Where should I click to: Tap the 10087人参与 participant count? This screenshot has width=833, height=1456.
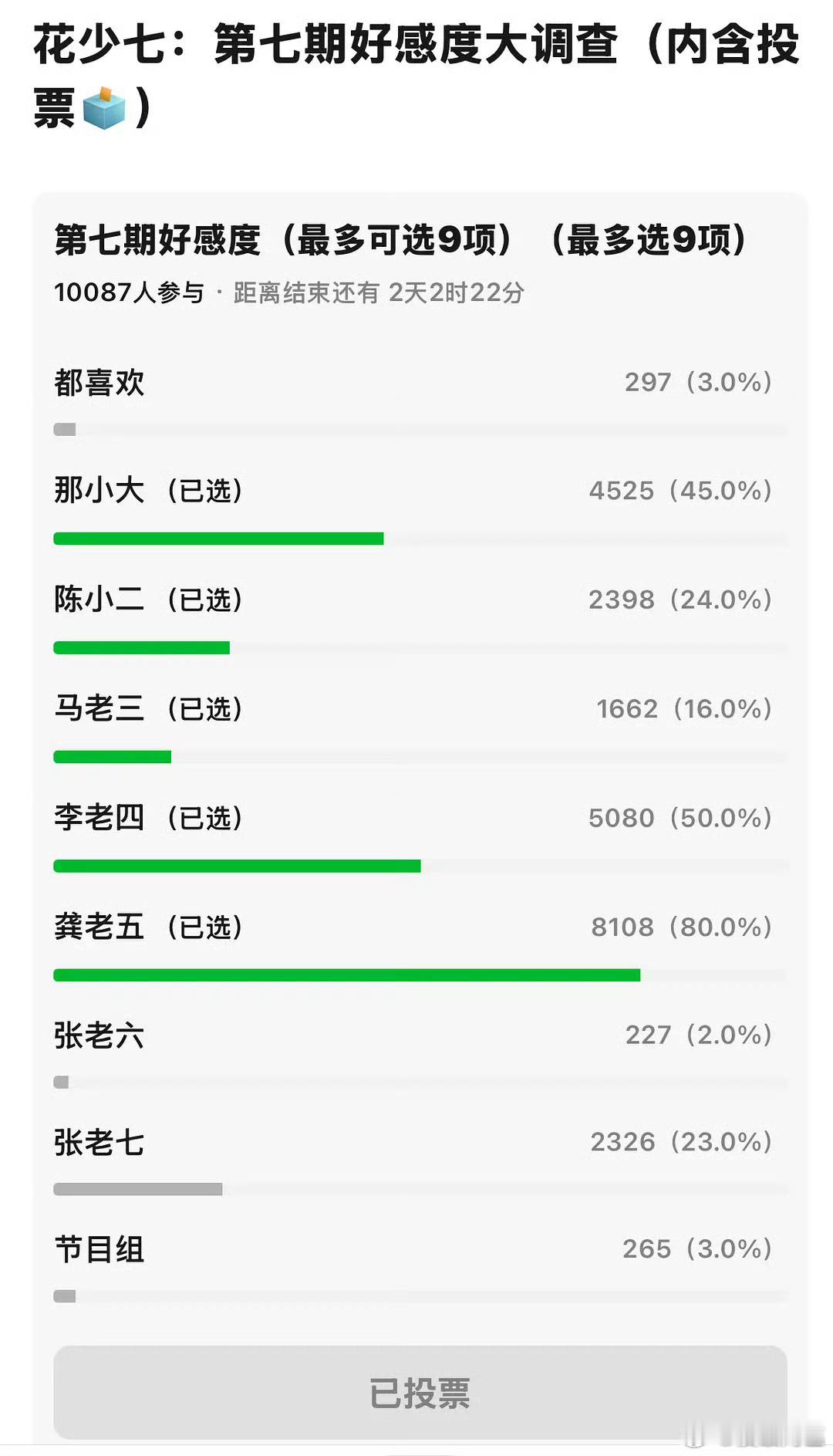(129, 292)
